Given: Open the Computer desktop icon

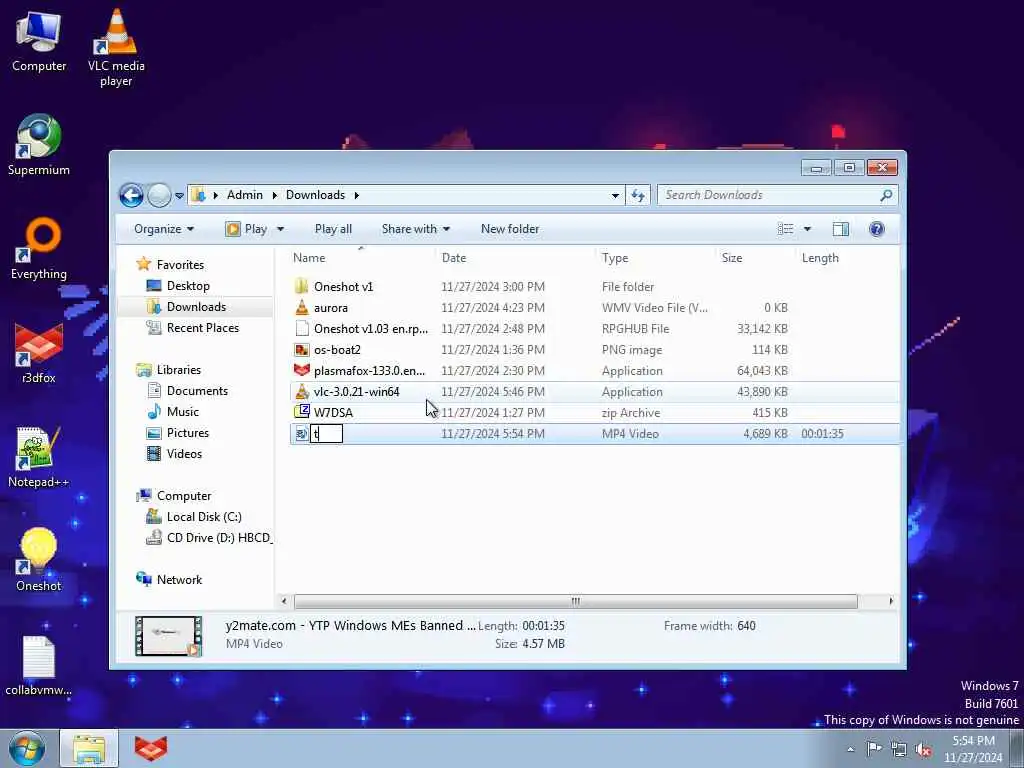Looking at the screenshot, I should pos(39,41).
